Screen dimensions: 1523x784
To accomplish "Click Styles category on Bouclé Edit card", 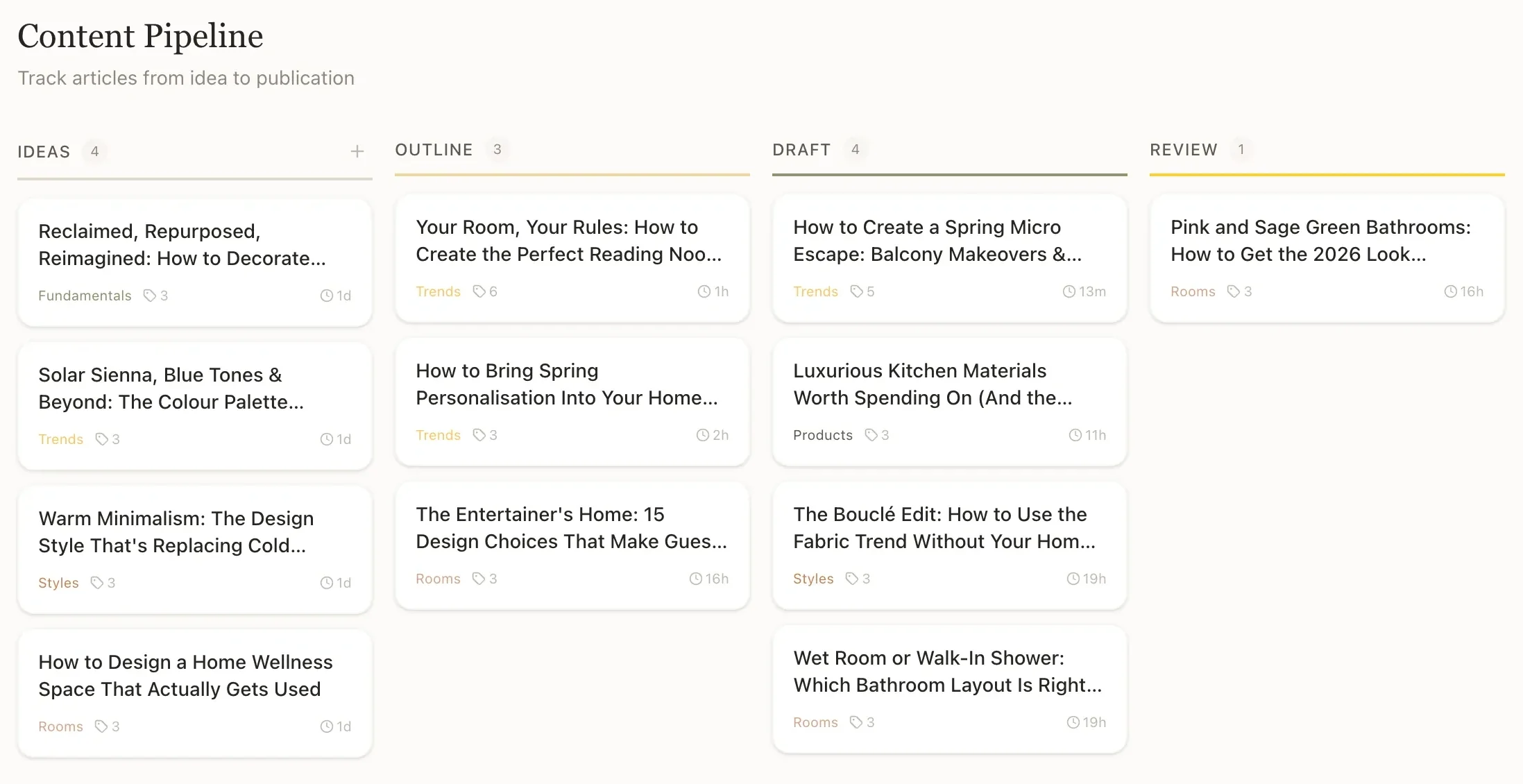I will (813, 579).
